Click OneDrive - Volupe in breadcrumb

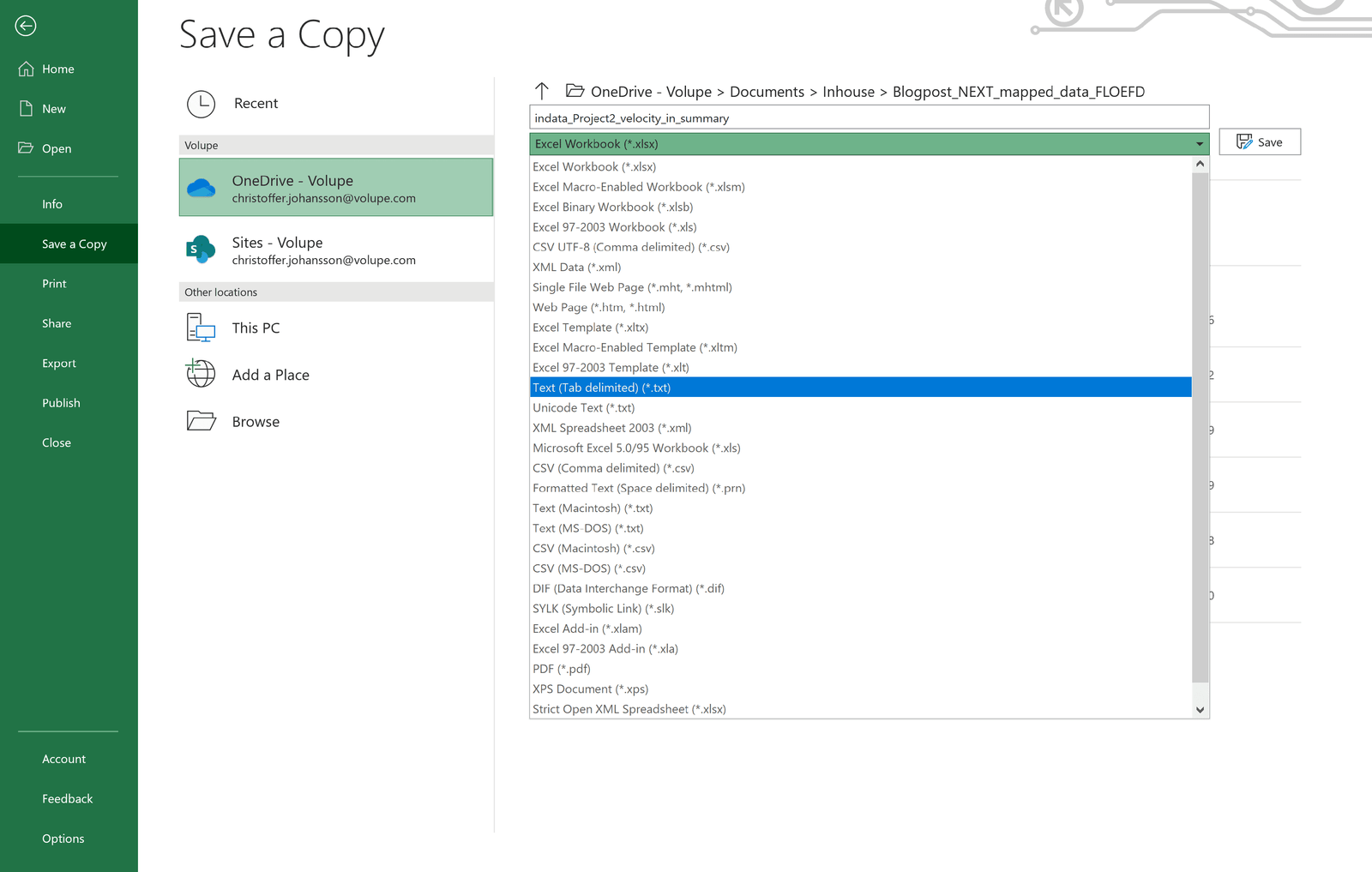coord(651,92)
